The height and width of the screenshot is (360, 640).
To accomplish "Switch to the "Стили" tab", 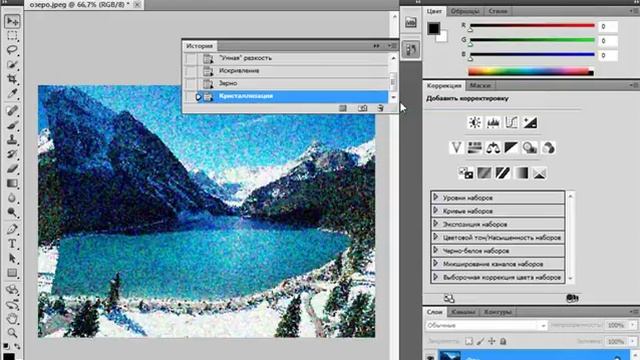I will point(498,11).
